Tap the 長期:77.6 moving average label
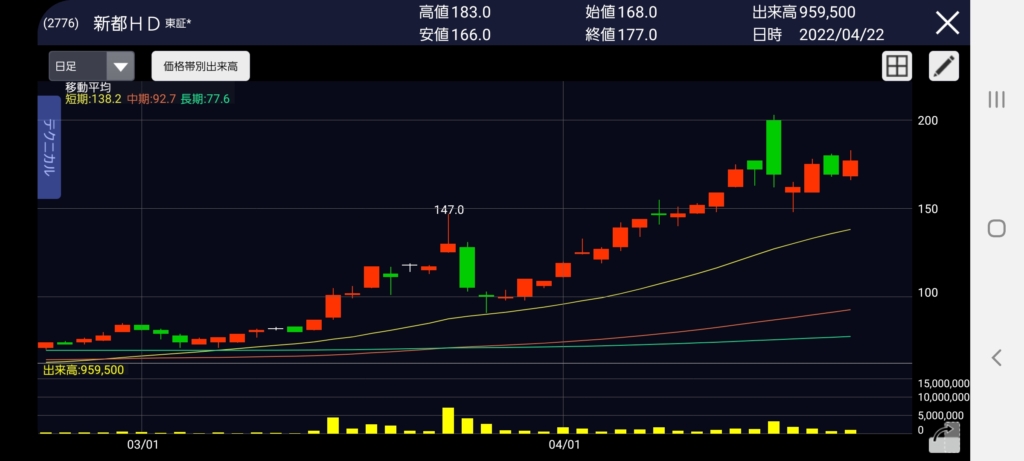This screenshot has height=461, width=1024. tap(205, 99)
